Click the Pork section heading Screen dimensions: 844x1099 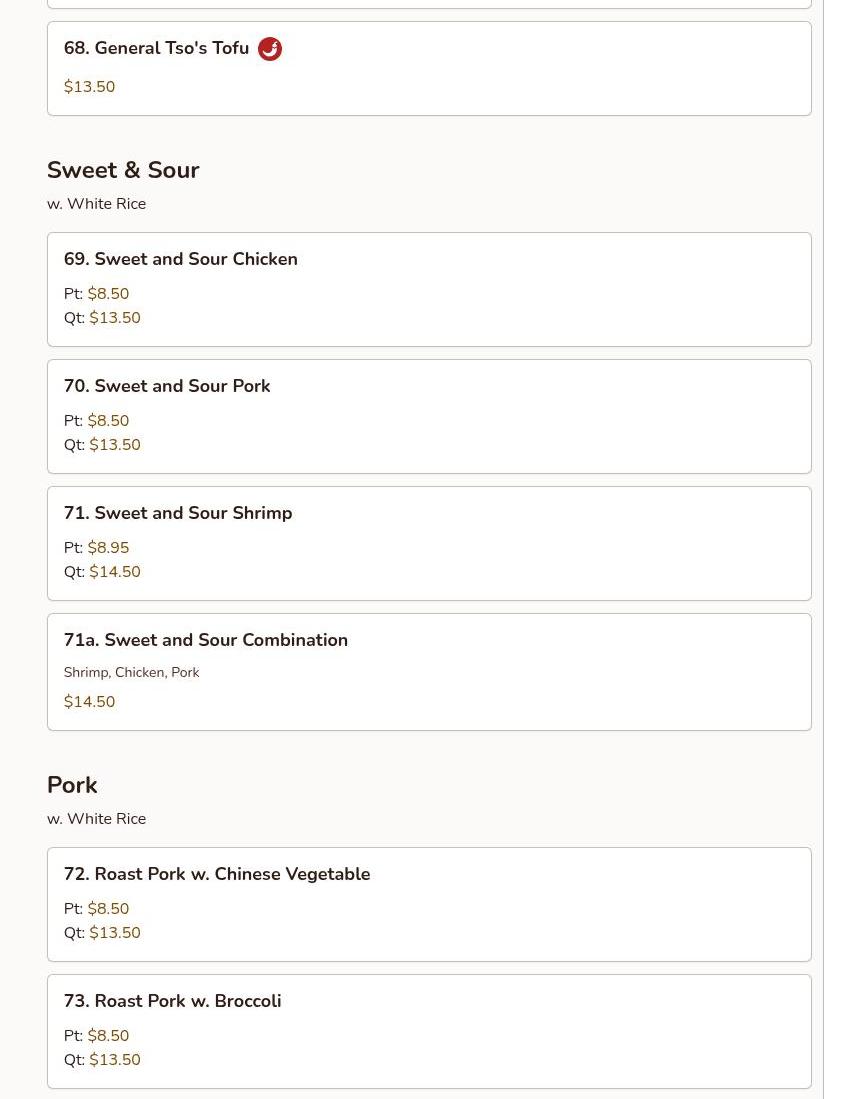click(72, 785)
